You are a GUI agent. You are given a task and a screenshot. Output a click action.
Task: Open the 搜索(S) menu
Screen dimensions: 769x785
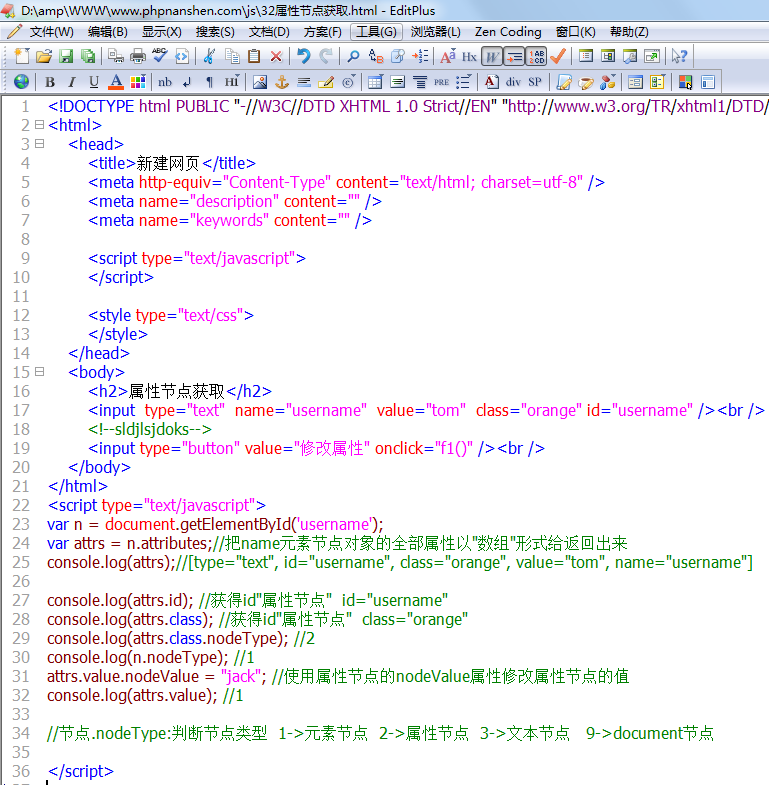click(215, 32)
